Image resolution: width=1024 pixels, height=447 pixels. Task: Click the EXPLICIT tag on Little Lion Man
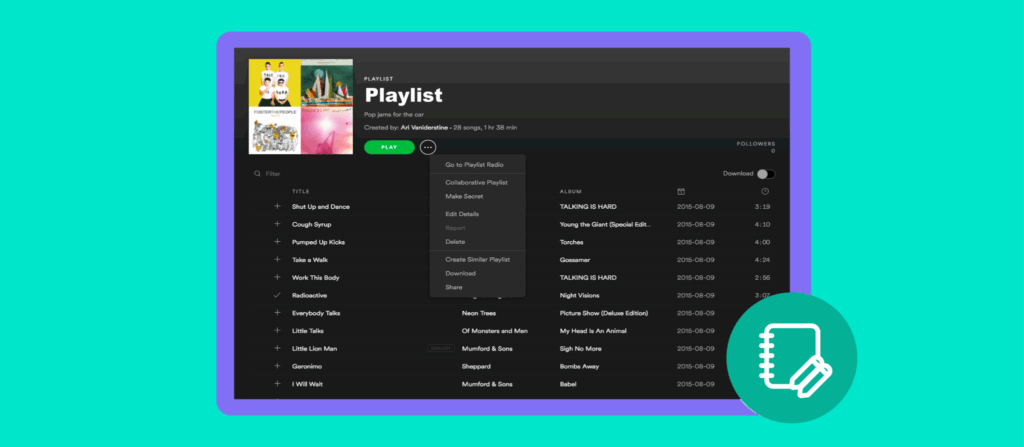(x=441, y=348)
